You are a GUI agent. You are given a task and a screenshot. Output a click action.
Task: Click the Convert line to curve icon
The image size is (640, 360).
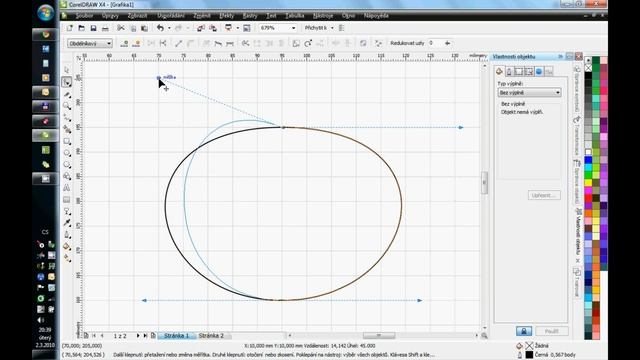pyautogui.click(x=191, y=43)
